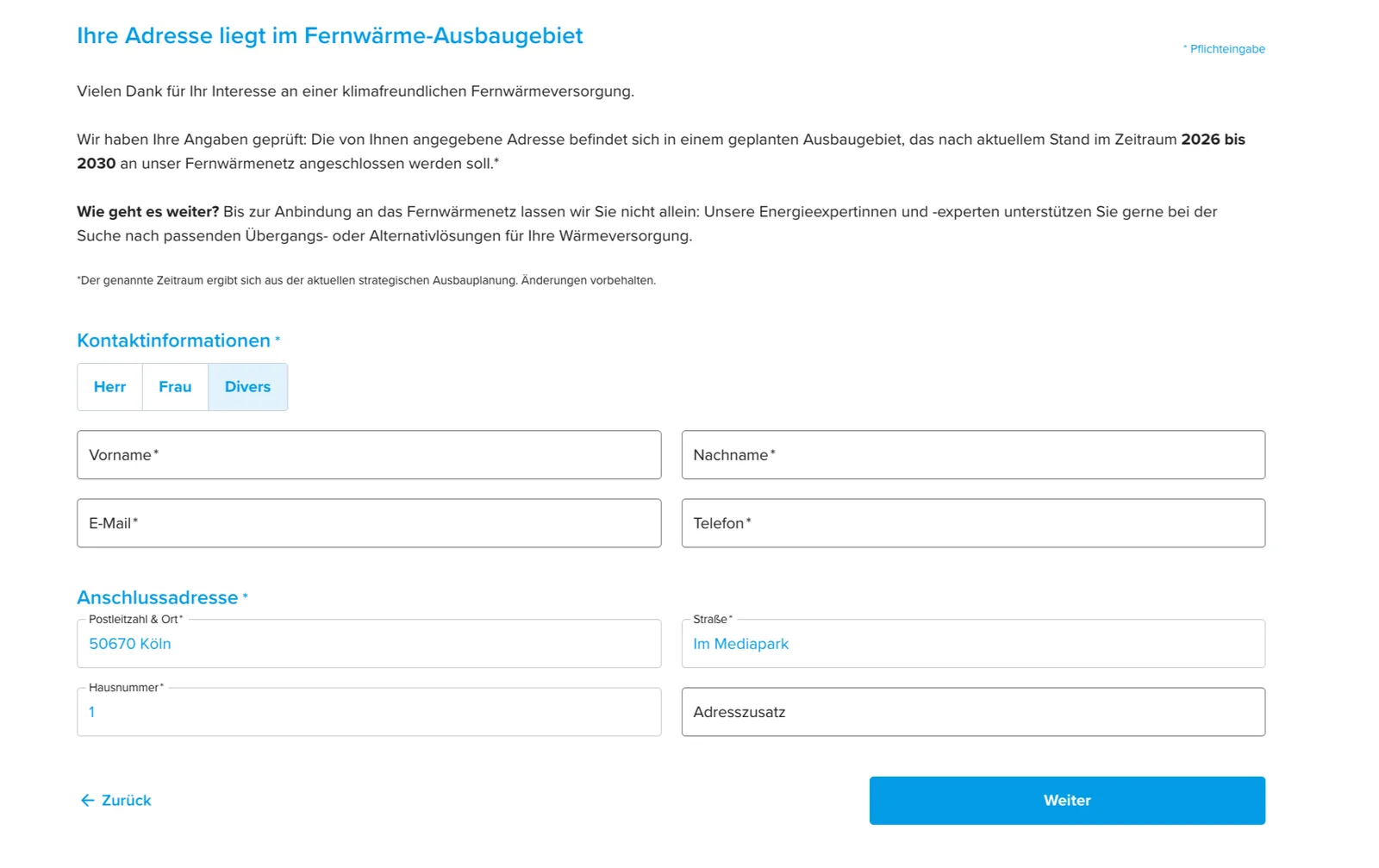Click the left arrow icon beside Zurück

click(87, 801)
